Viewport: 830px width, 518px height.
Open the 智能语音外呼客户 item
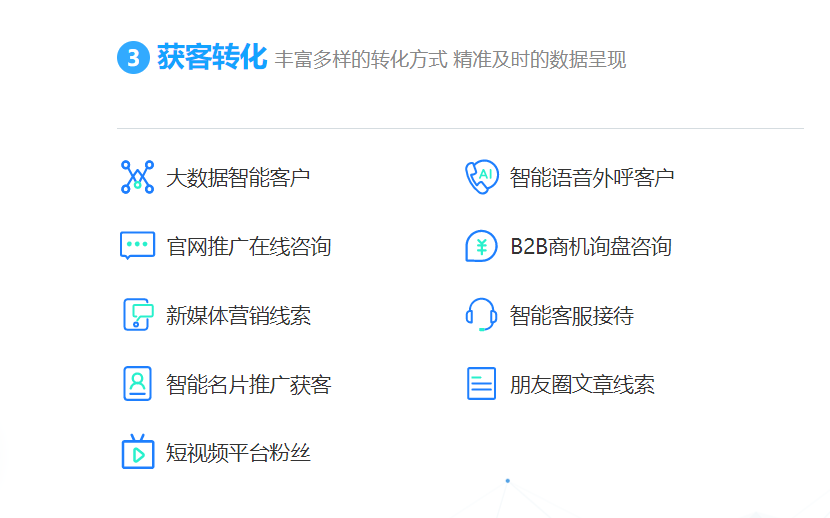coord(592,178)
